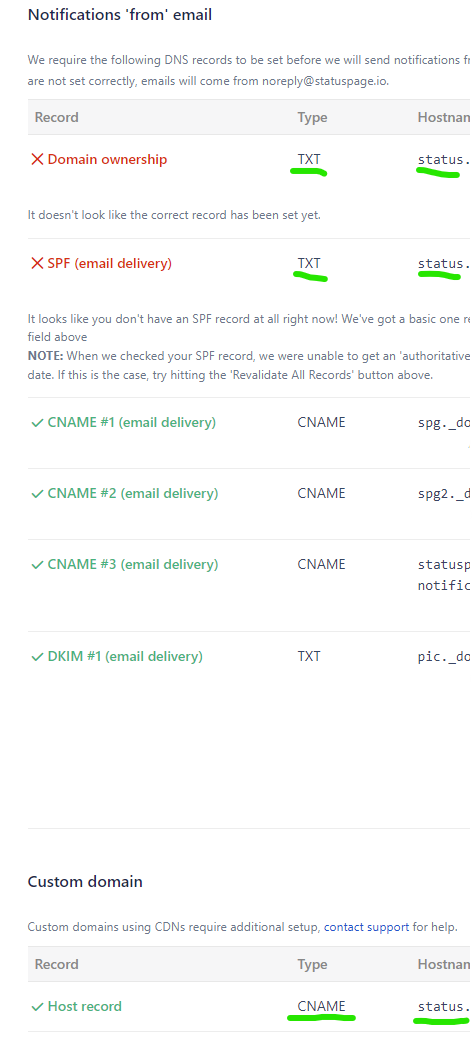The image size is (472, 1038).
Task: Click the CNAME #1 (email delivery) label
Action: pyautogui.click(x=132, y=422)
